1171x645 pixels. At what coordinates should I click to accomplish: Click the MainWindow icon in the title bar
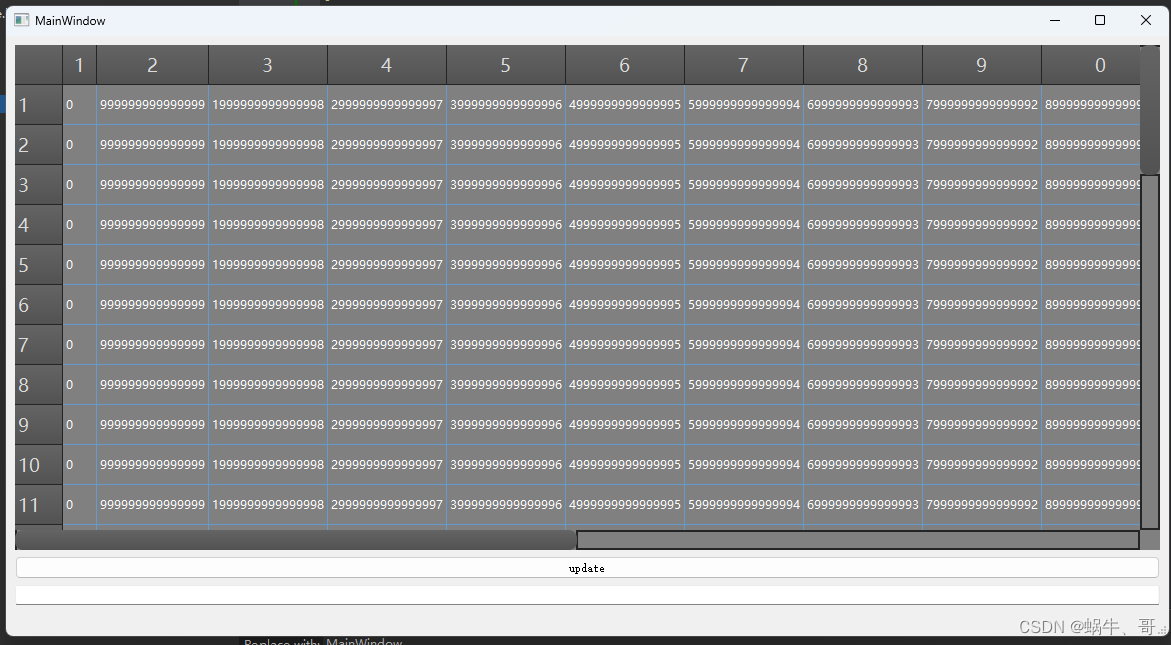click(22, 19)
